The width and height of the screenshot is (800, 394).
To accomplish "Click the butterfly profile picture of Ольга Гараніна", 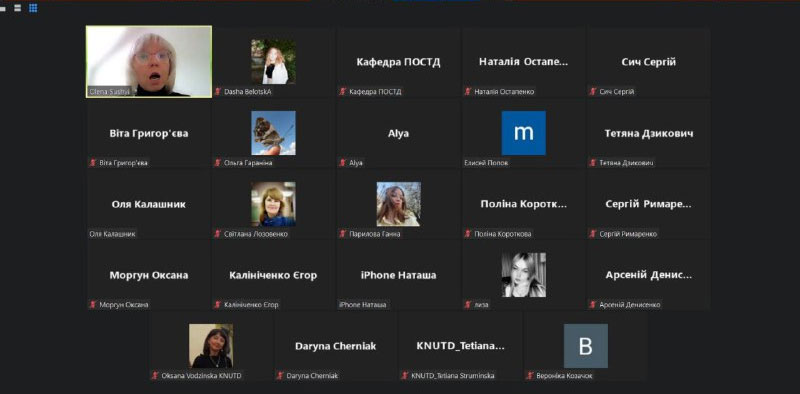I will [x=273, y=133].
